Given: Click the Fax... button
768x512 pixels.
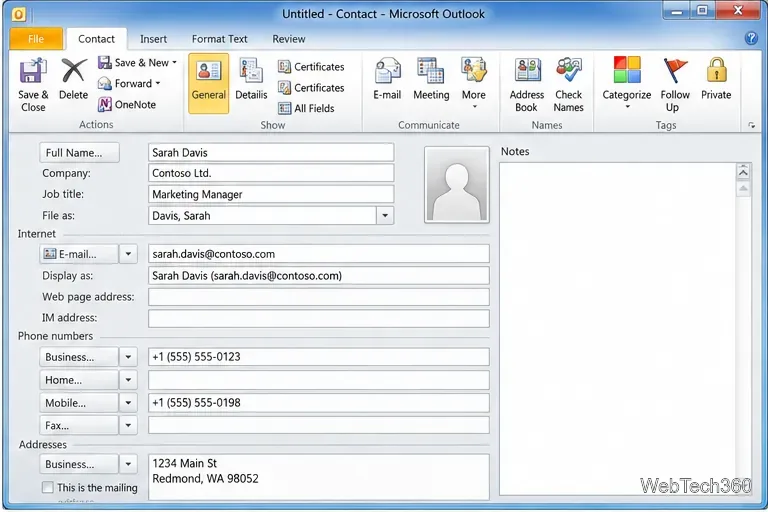Looking at the screenshot, I should pyautogui.click(x=79, y=425).
